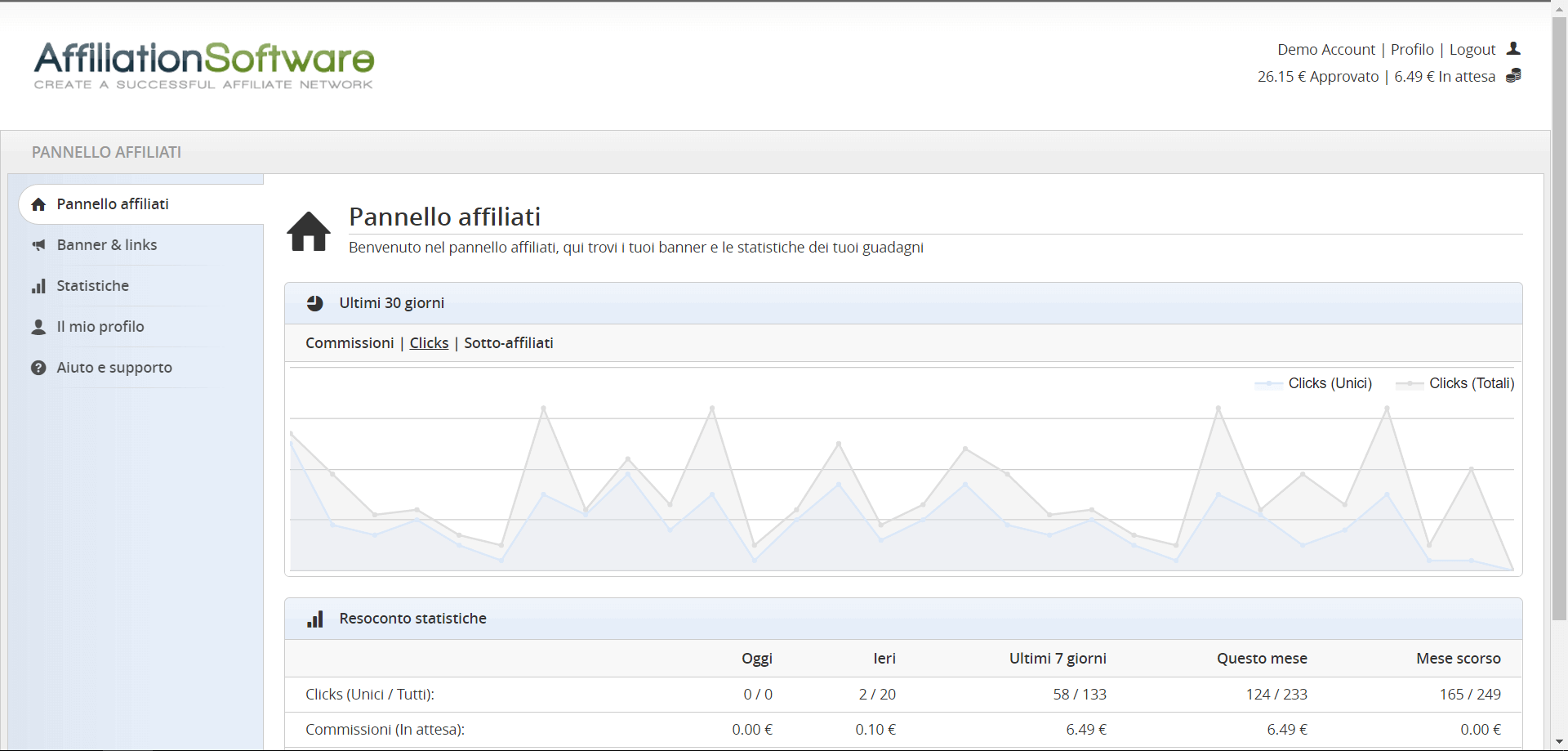
Task: Click the person icon beside Il mio profilo
Action: click(x=38, y=327)
